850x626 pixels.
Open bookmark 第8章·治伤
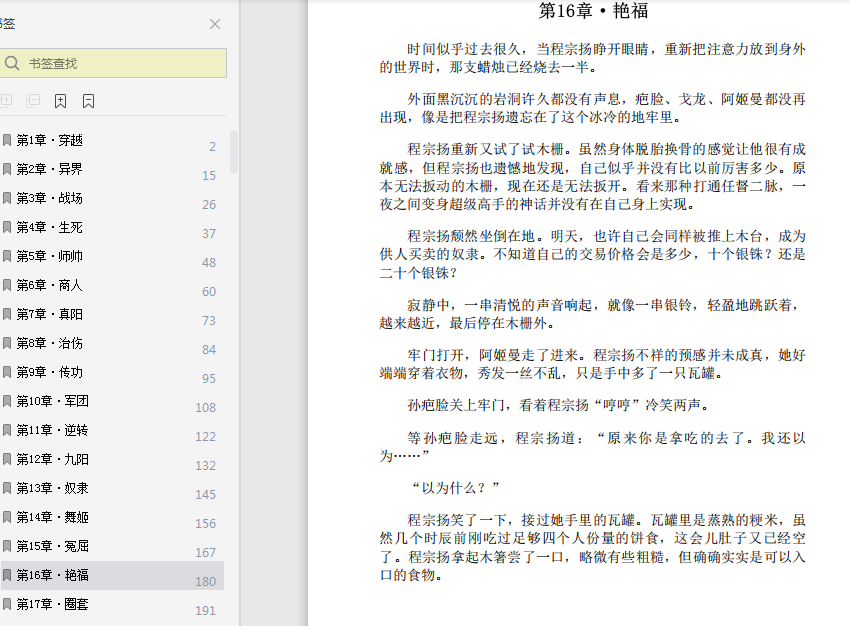[112, 343]
